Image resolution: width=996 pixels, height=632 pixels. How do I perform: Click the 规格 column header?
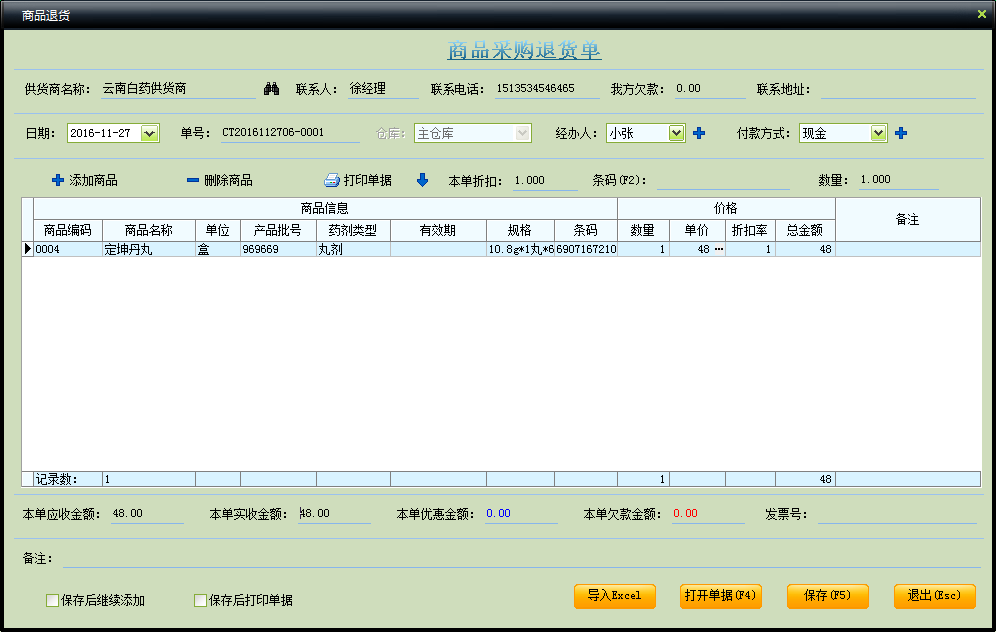point(520,231)
